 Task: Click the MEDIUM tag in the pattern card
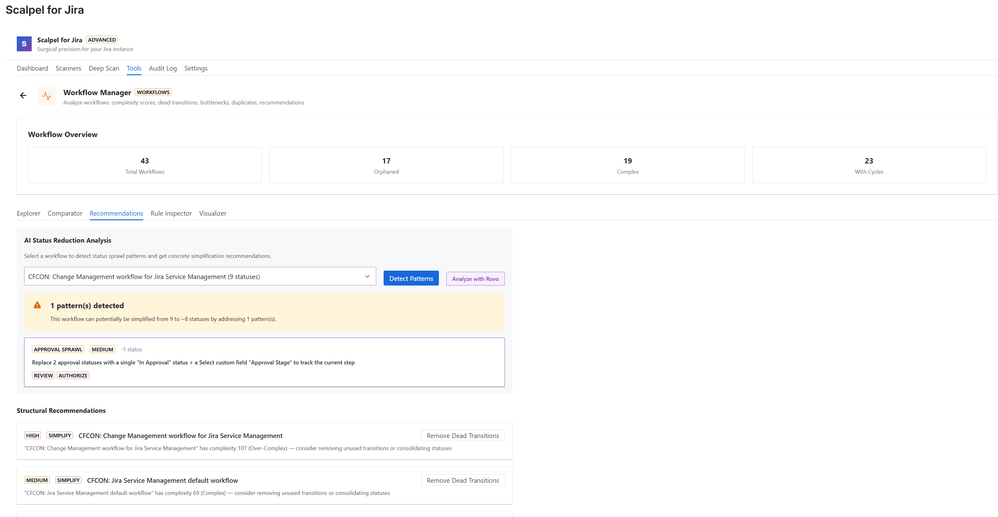102,350
